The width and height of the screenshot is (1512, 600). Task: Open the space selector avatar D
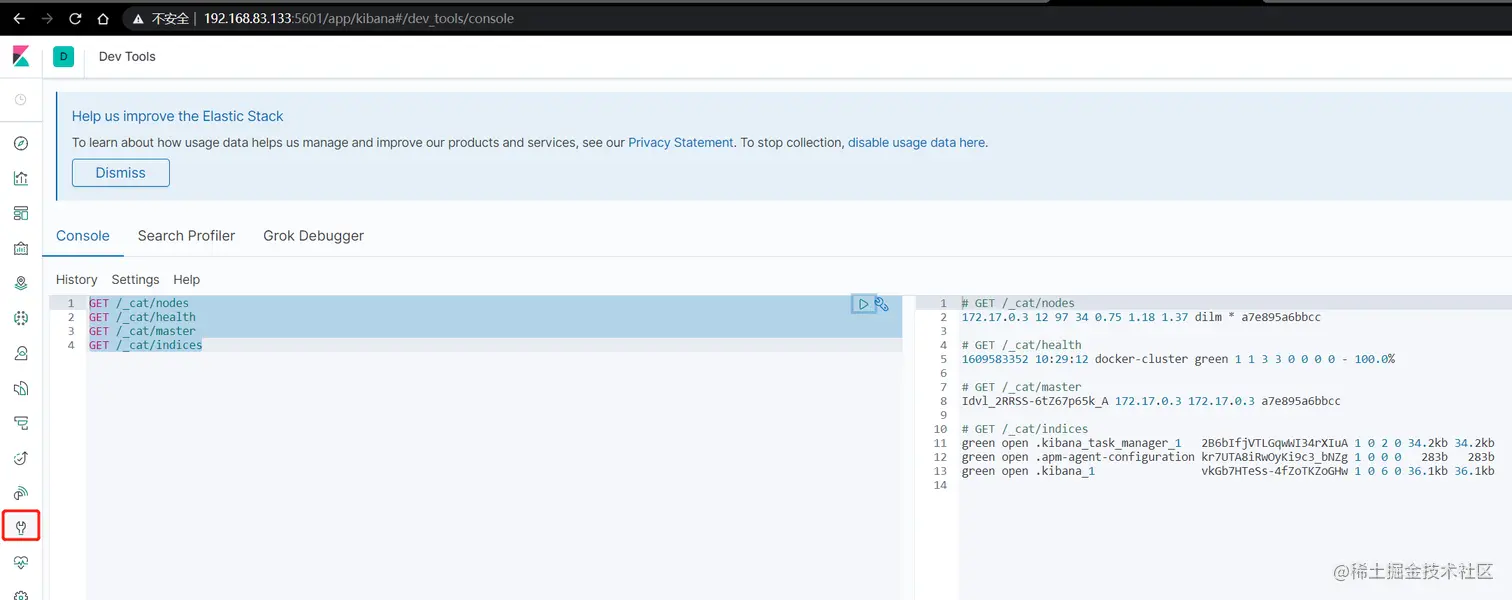point(64,57)
